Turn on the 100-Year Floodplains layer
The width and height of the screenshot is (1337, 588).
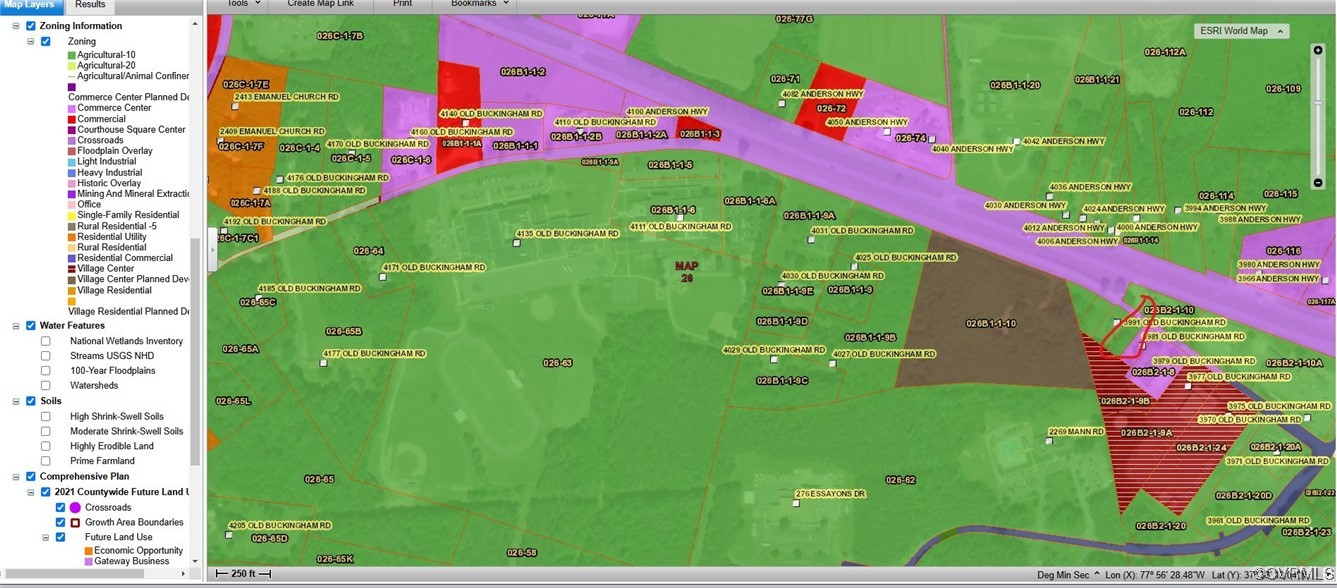pos(46,371)
